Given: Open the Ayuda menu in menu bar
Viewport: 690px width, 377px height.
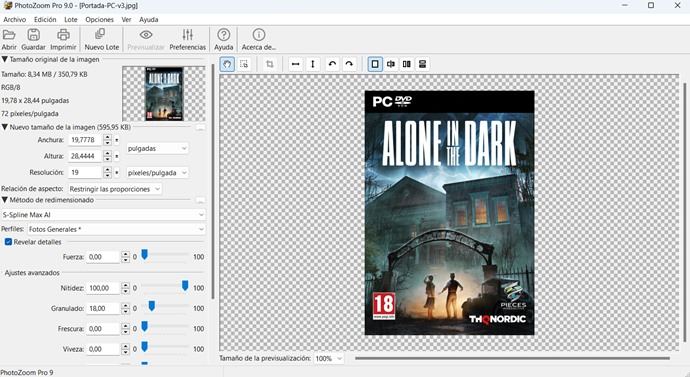Looking at the screenshot, I should point(149,19).
